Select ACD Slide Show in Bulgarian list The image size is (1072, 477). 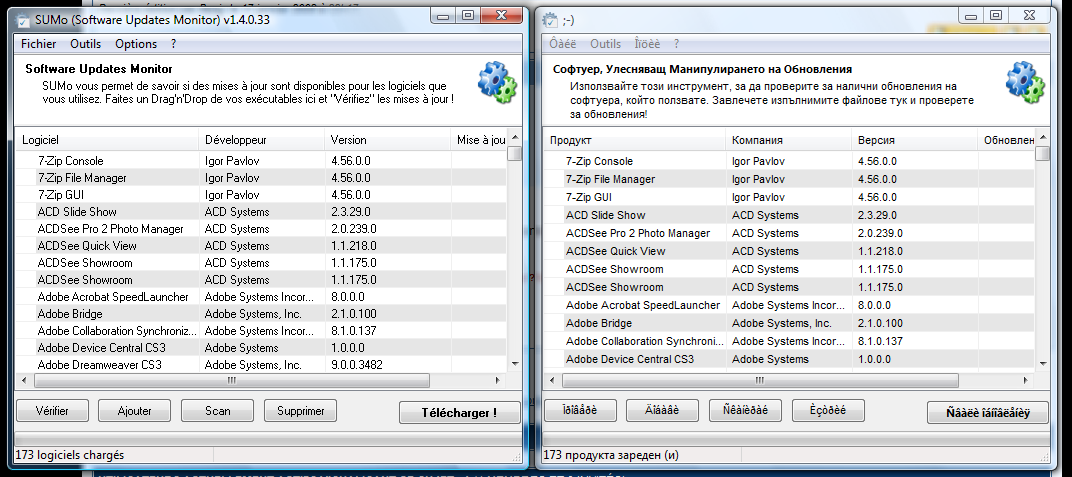[605, 215]
